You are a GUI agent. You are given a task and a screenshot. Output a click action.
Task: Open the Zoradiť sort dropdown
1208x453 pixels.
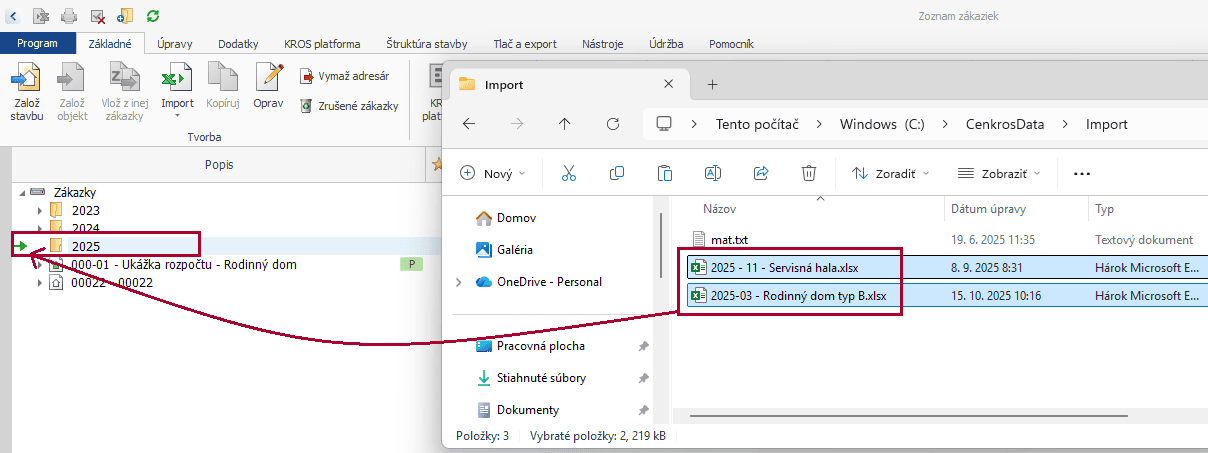pyautogui.click(x=890, y=173)
